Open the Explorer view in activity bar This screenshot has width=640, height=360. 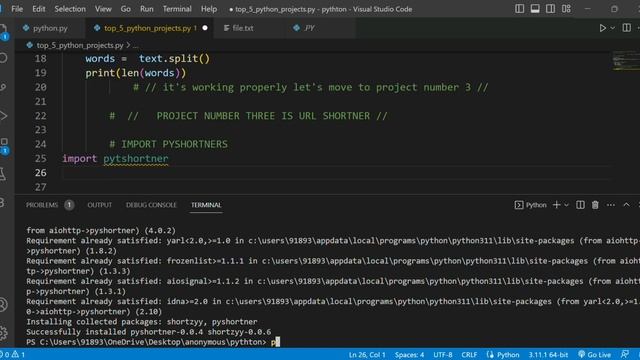tap(3, 29)
